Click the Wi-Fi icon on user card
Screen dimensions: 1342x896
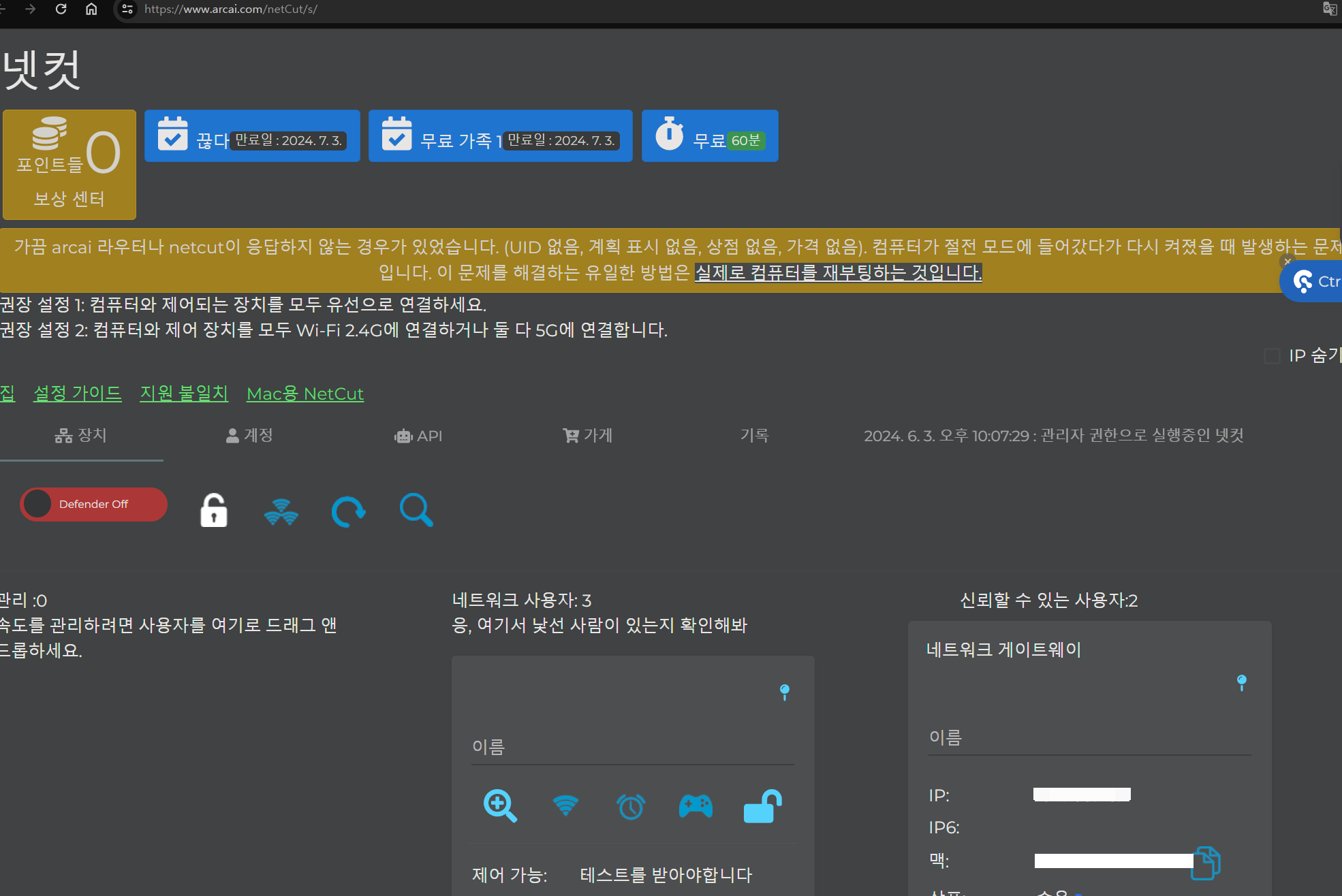pos(565,805)
